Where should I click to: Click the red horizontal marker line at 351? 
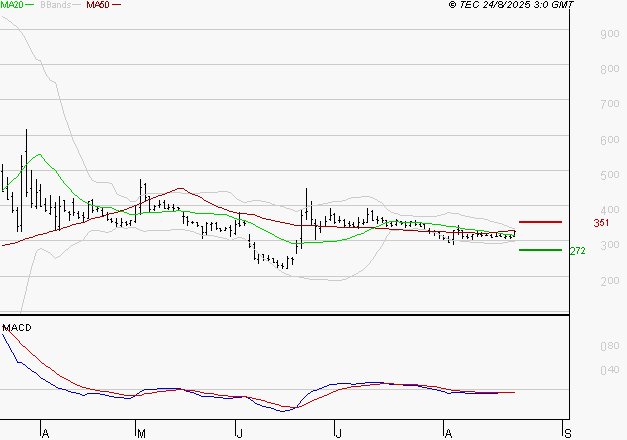coord(540,222)
